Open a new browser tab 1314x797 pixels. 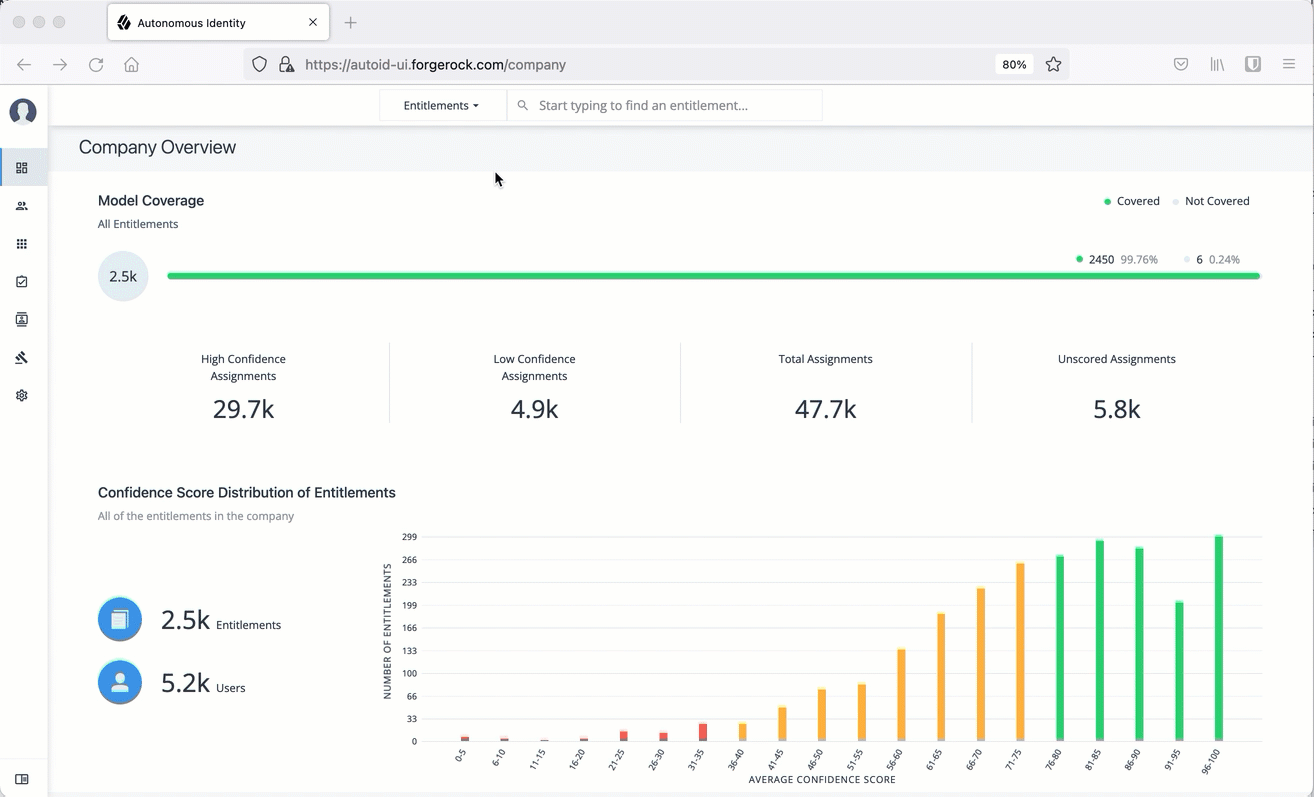[x=350, y=22]
